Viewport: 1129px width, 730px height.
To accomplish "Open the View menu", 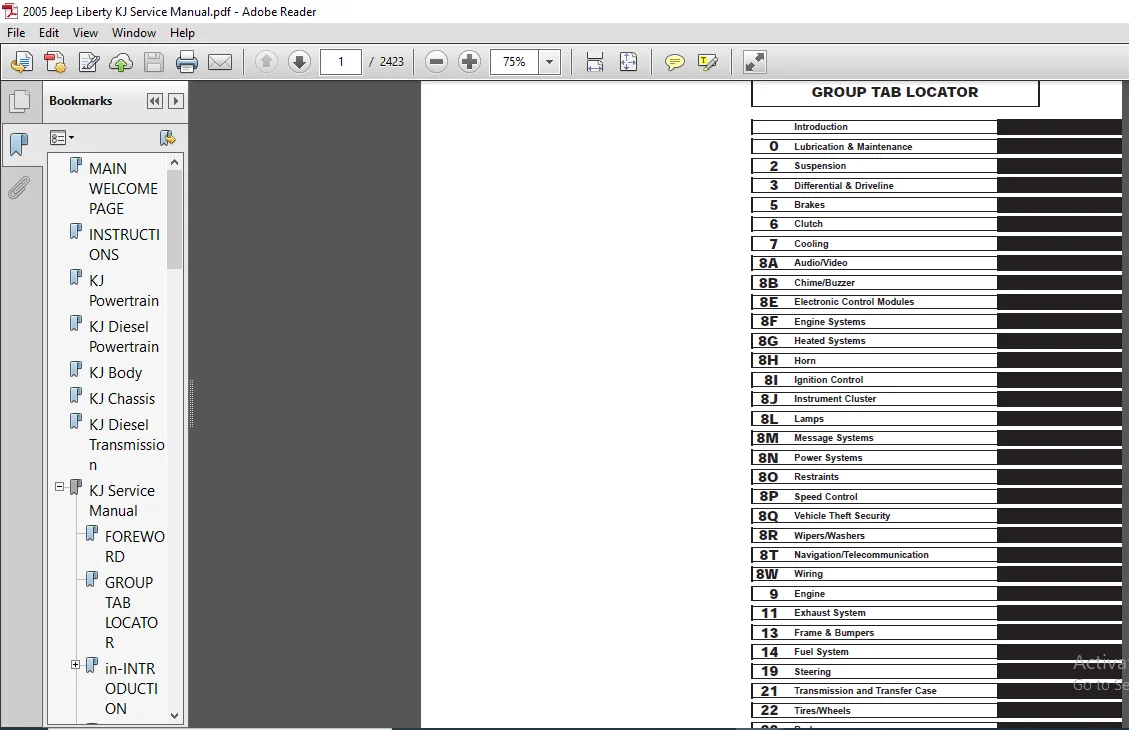I will [x=85, y=33].
